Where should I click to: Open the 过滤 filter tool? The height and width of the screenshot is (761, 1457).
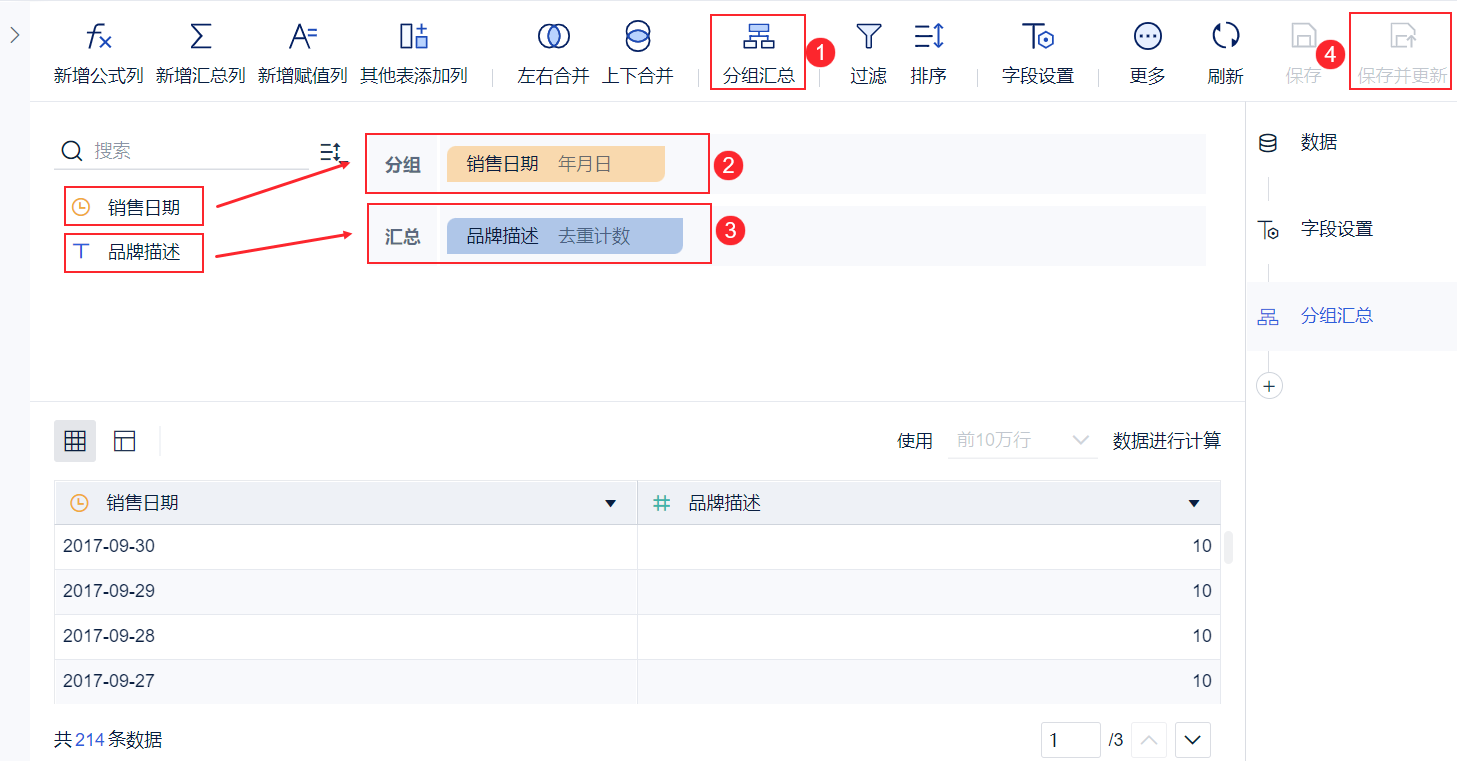point(868,53)
